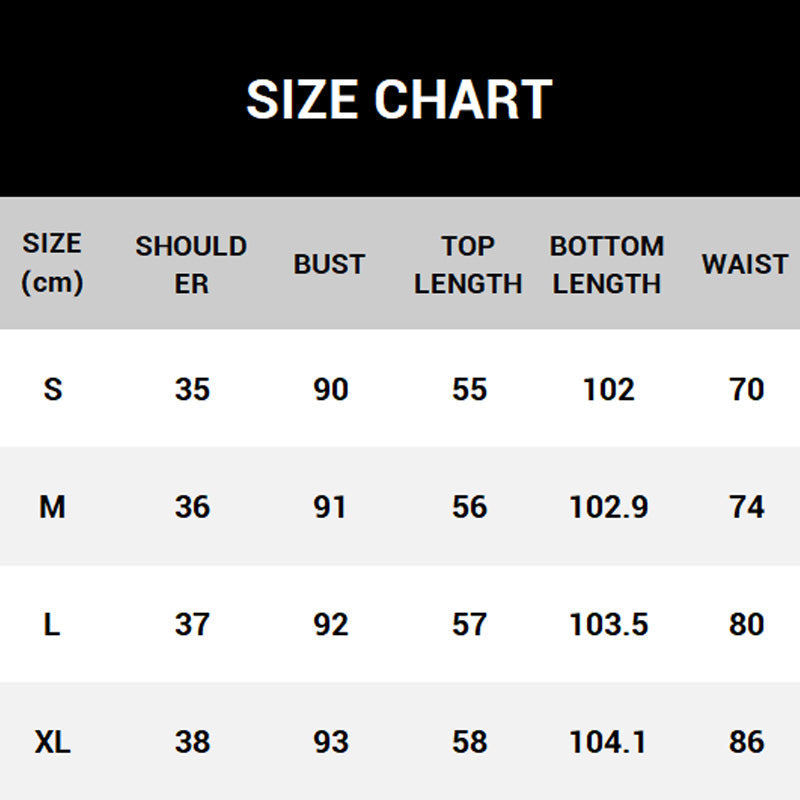
Task: Click bust value 93 for size XL
Action: (330, 742)
